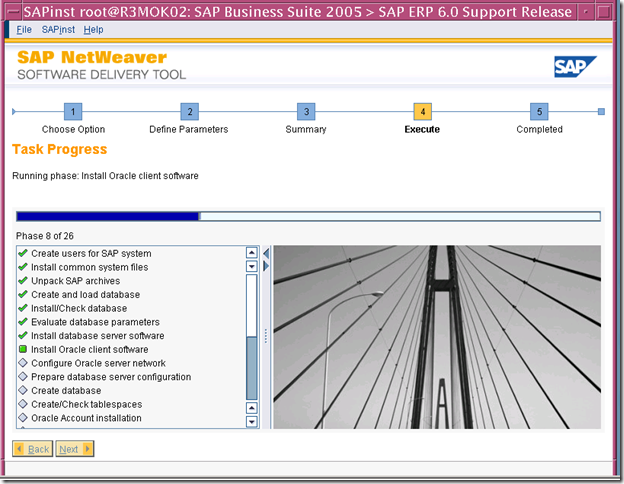Click pending diamond beside Configure Oracle server network

pyautogui.click(x=23, y=363)
